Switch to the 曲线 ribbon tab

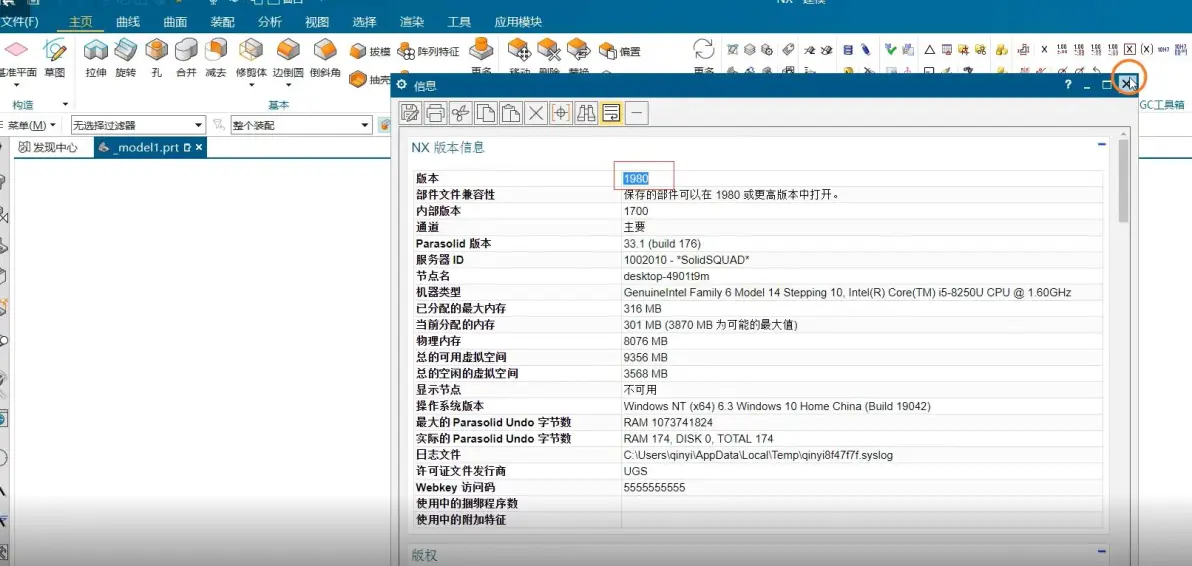pyautogui.click(x=128, y=22)
